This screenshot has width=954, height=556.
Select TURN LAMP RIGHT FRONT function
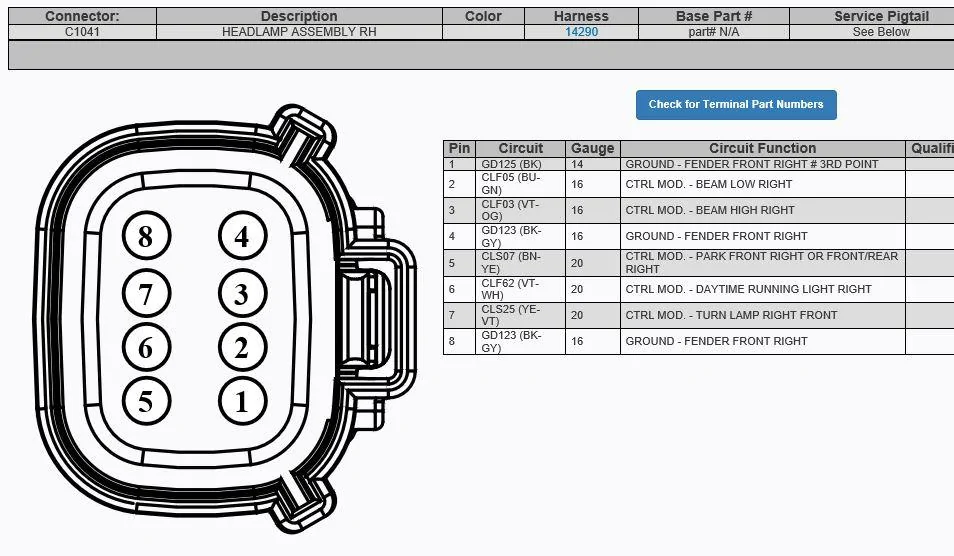pyautogui.click(x=762, y=315)
